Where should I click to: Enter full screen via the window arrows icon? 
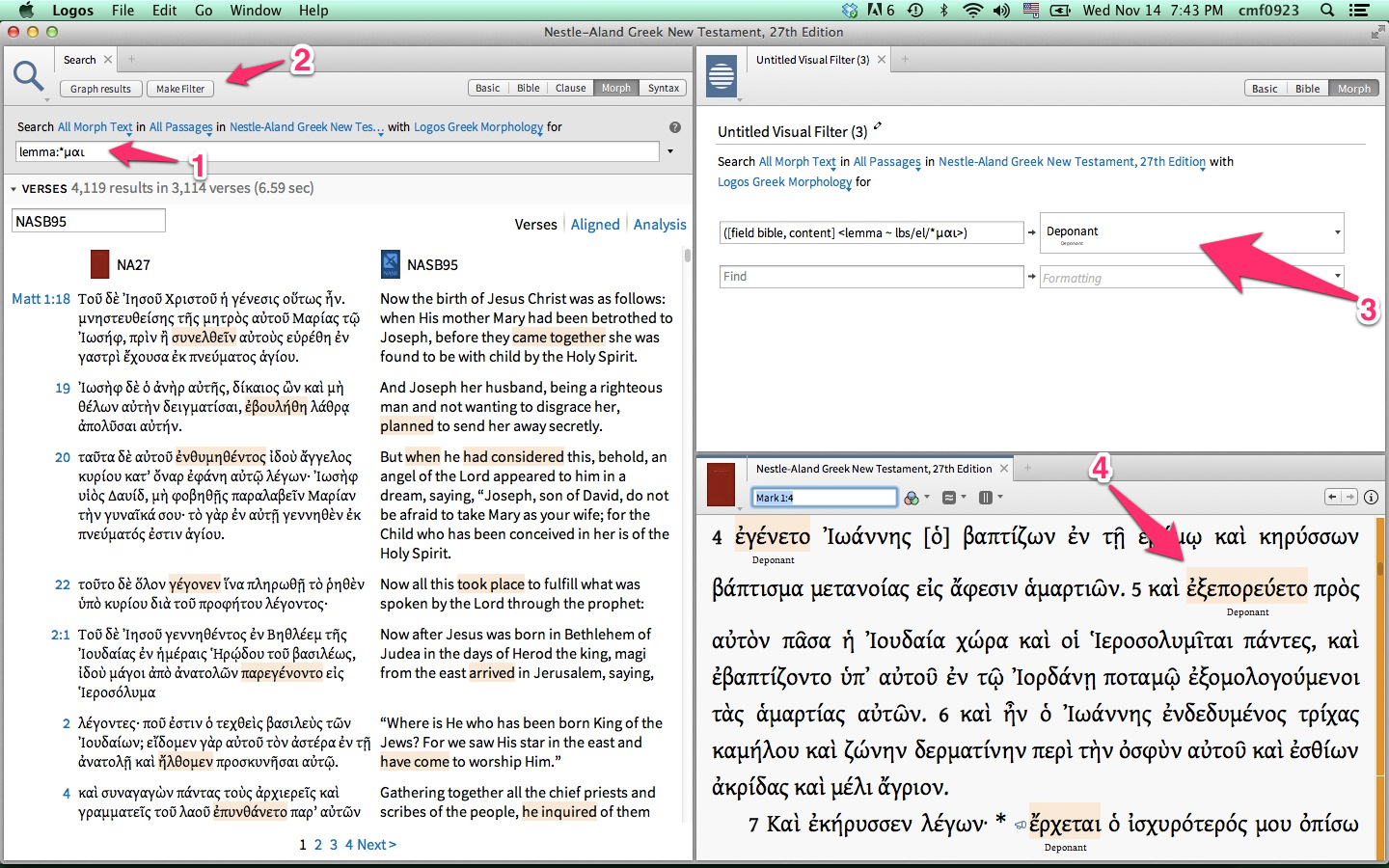[x=1377, y=32]
